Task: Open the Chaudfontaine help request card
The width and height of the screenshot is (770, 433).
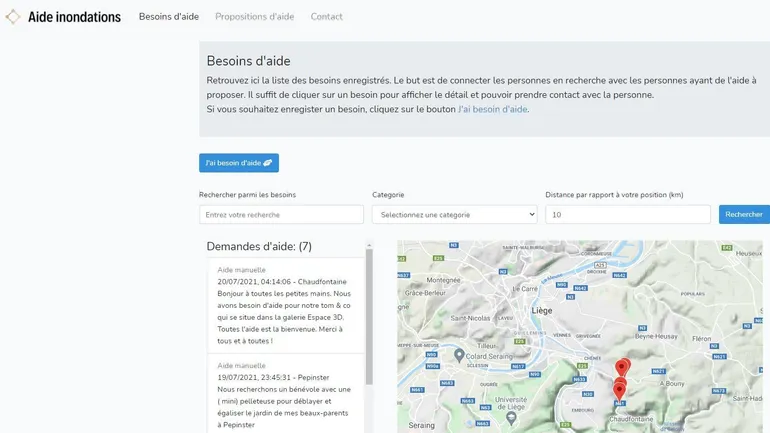Action: coord(285,305)
